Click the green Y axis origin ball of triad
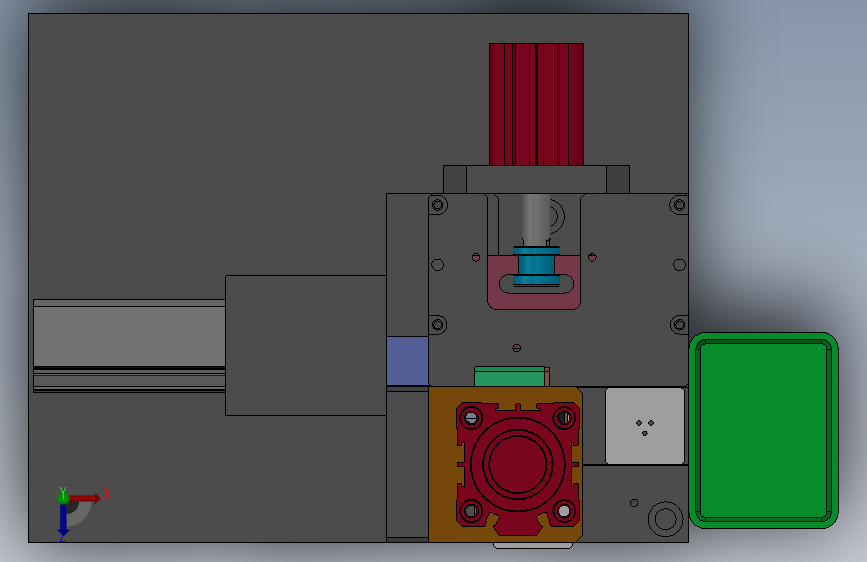867x562 pixels. [x=63, y=498]
